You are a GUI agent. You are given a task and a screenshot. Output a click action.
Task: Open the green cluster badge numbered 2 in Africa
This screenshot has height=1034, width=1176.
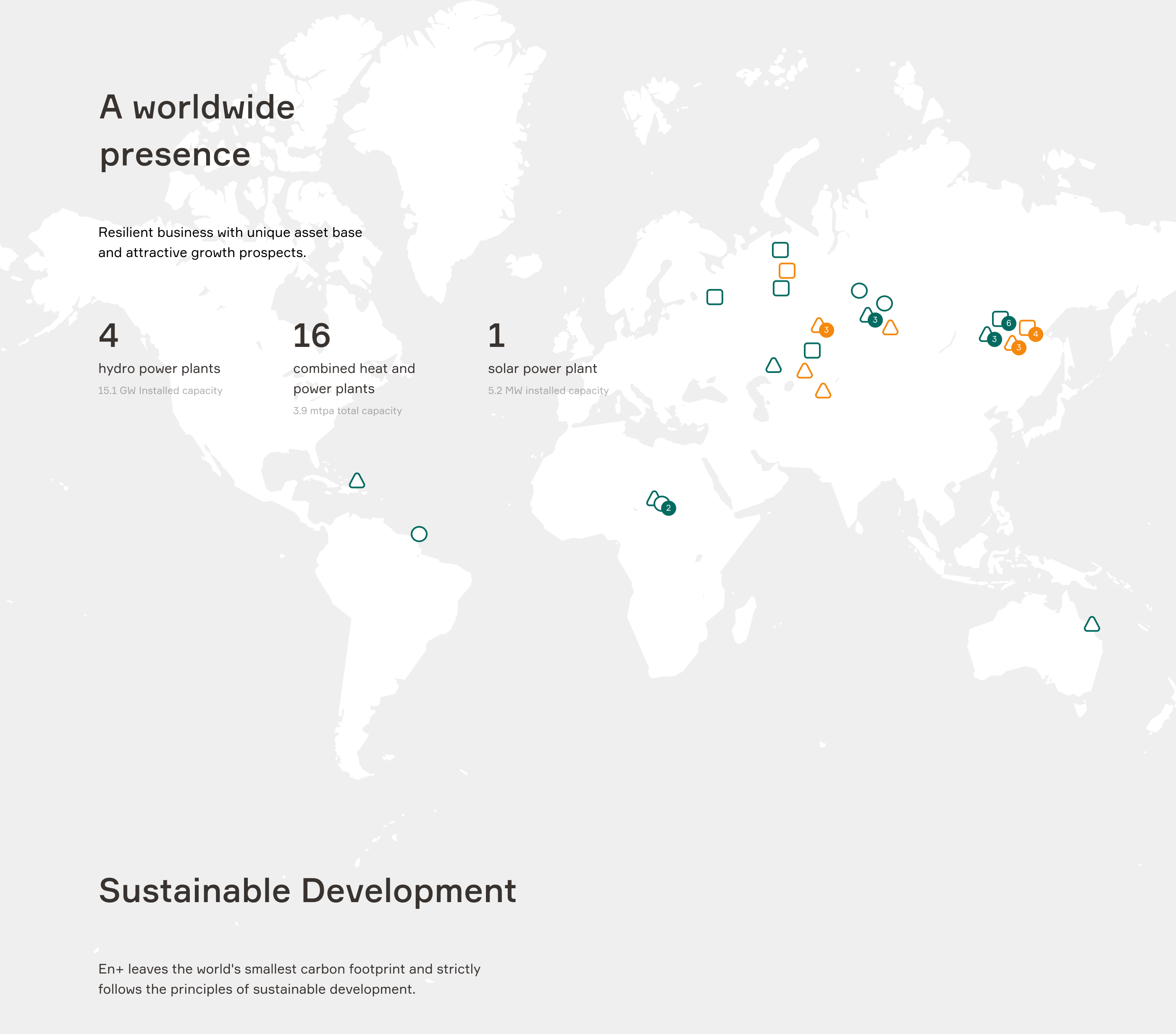[668, 508]
